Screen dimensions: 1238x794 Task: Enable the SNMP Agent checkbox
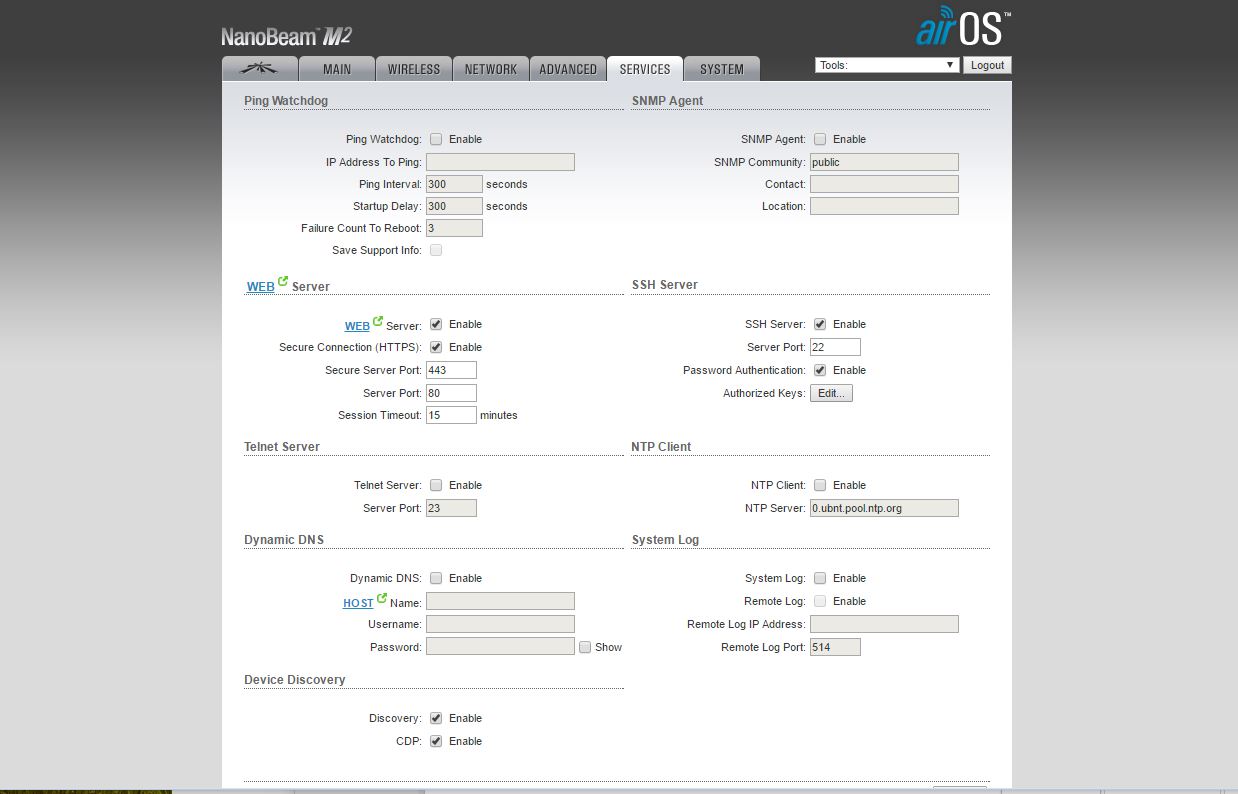pyautogui.click(x=820, y=139)
